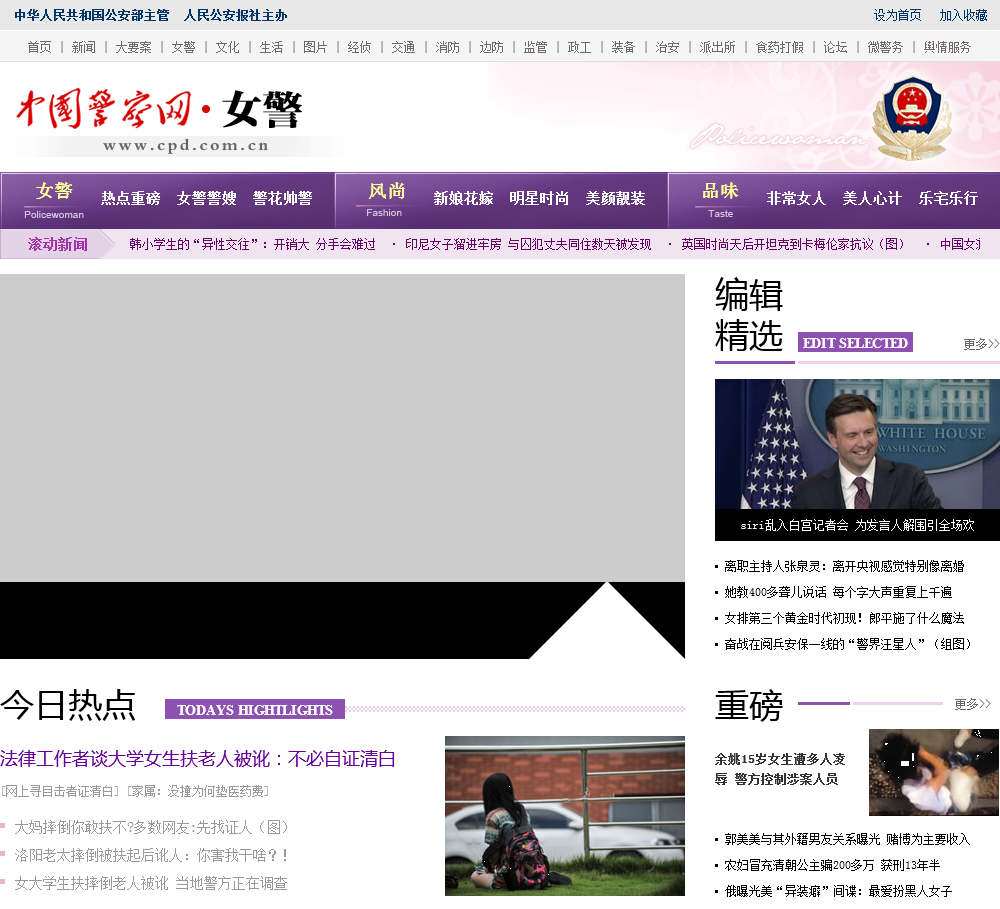The image size is (1000, 909).
Task: Open 女警 in the top navigation
Action: [183, 47]
